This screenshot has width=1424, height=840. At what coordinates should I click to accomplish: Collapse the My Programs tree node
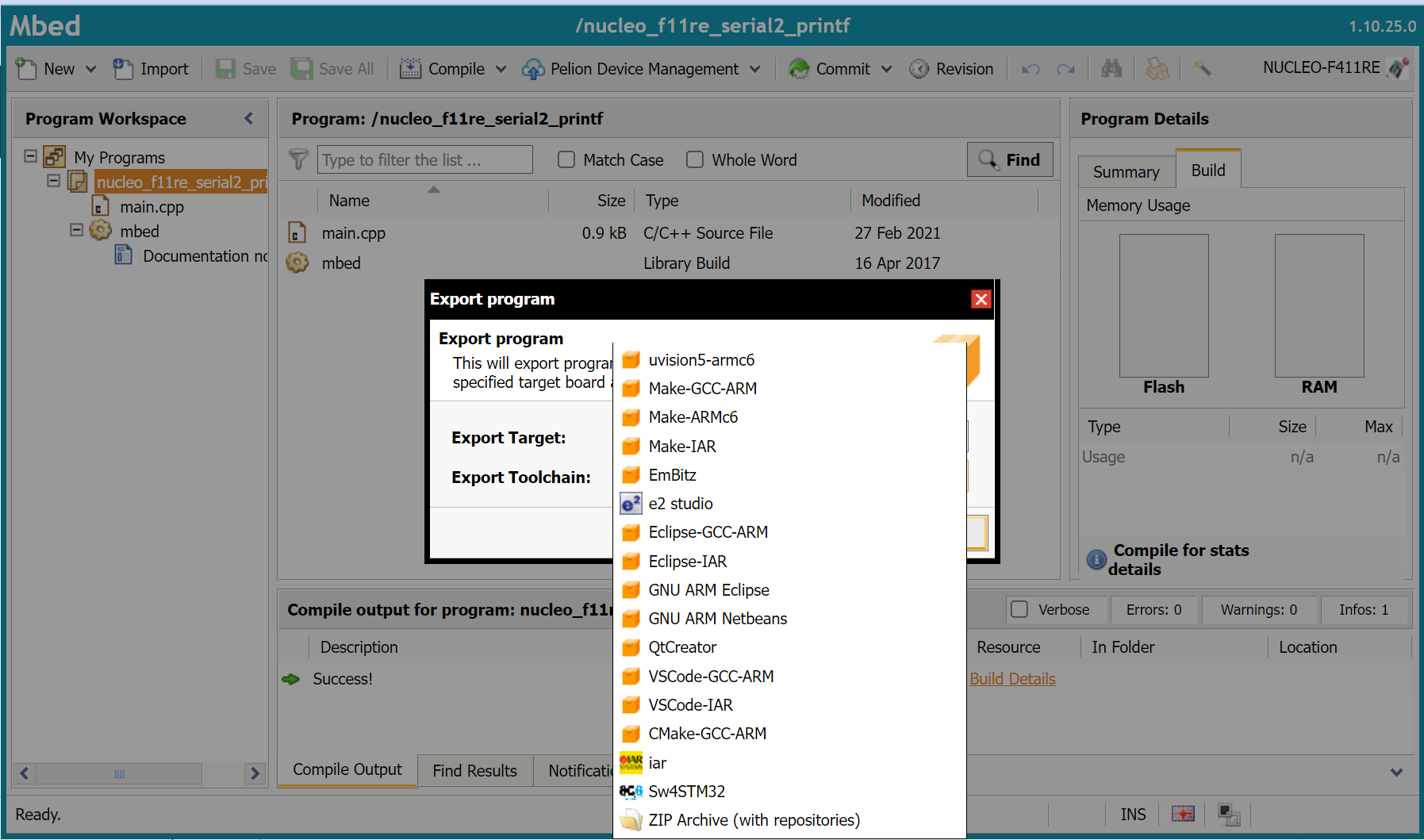click(x=30, y=156)
